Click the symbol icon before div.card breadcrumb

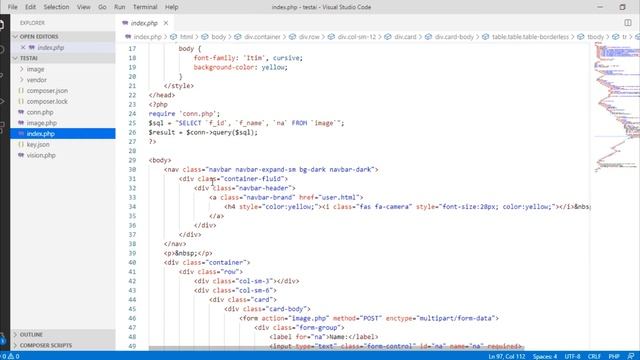tap(388, 37)
